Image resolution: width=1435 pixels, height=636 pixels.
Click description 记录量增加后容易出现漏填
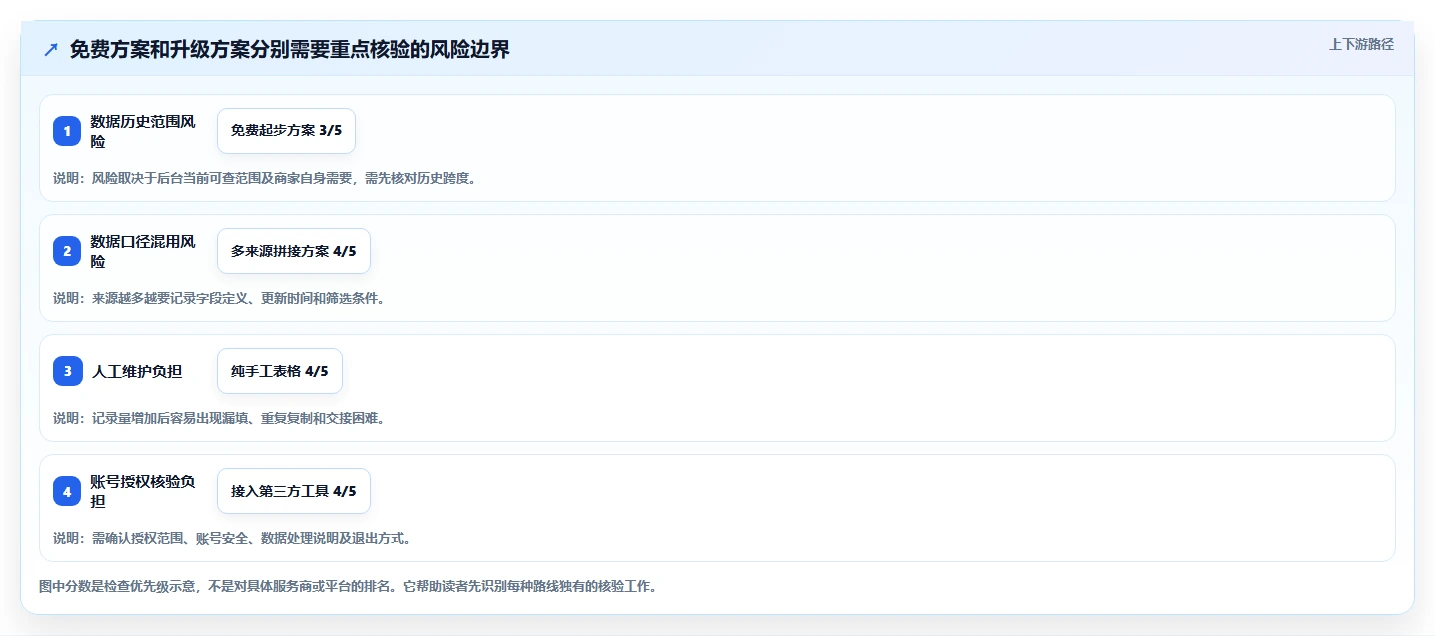click(219, 418)
